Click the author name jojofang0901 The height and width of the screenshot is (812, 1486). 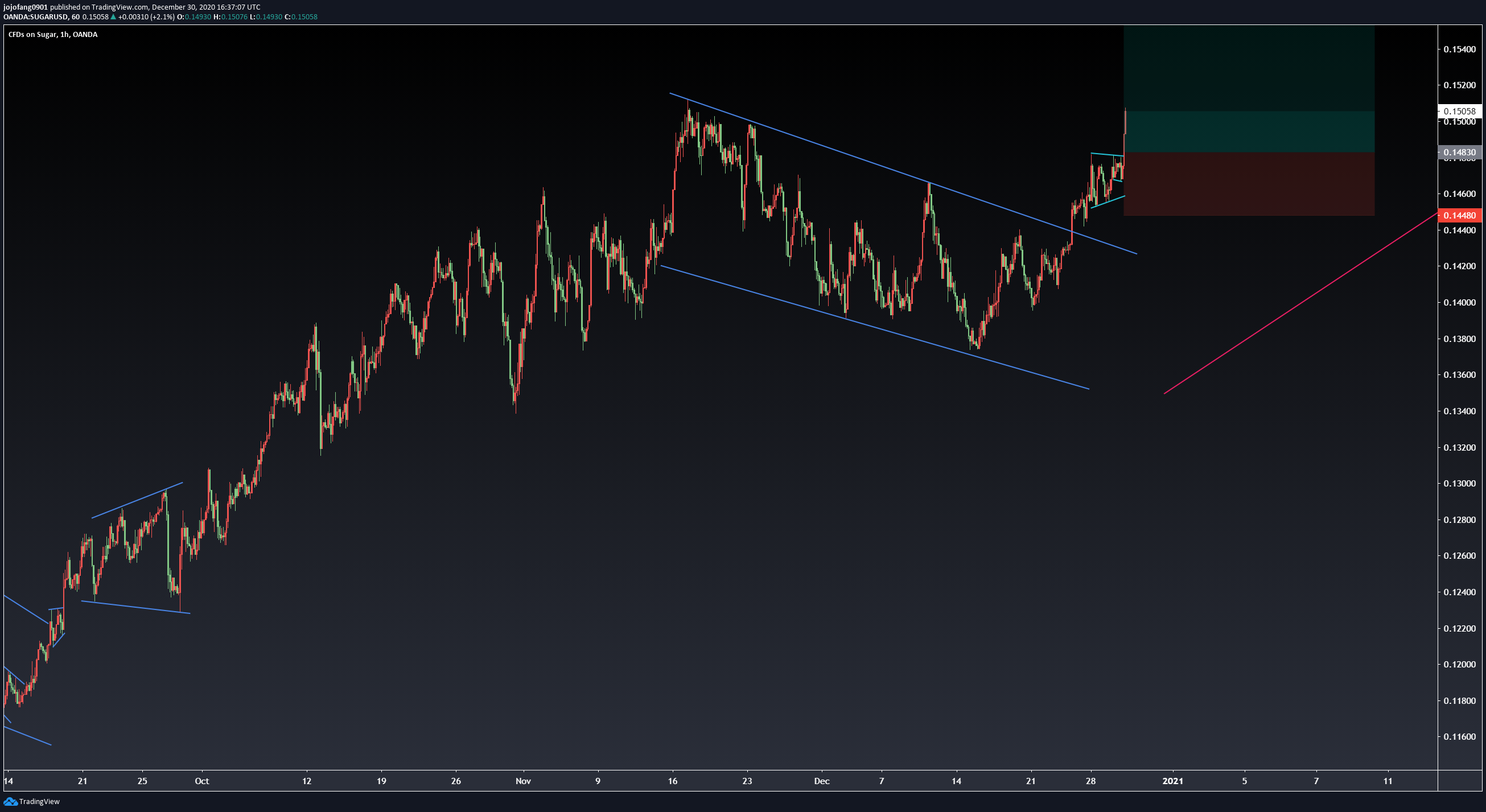pos(26,7)
